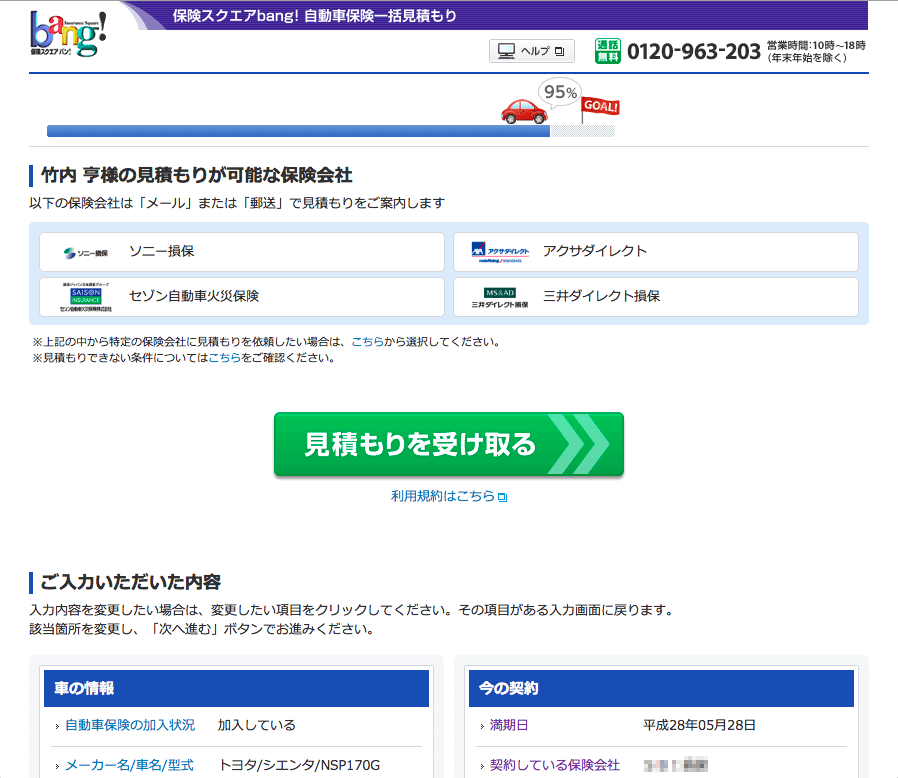Open こちら link for non-quotable conditions
The image size is (898, 778).
(224, 358)
